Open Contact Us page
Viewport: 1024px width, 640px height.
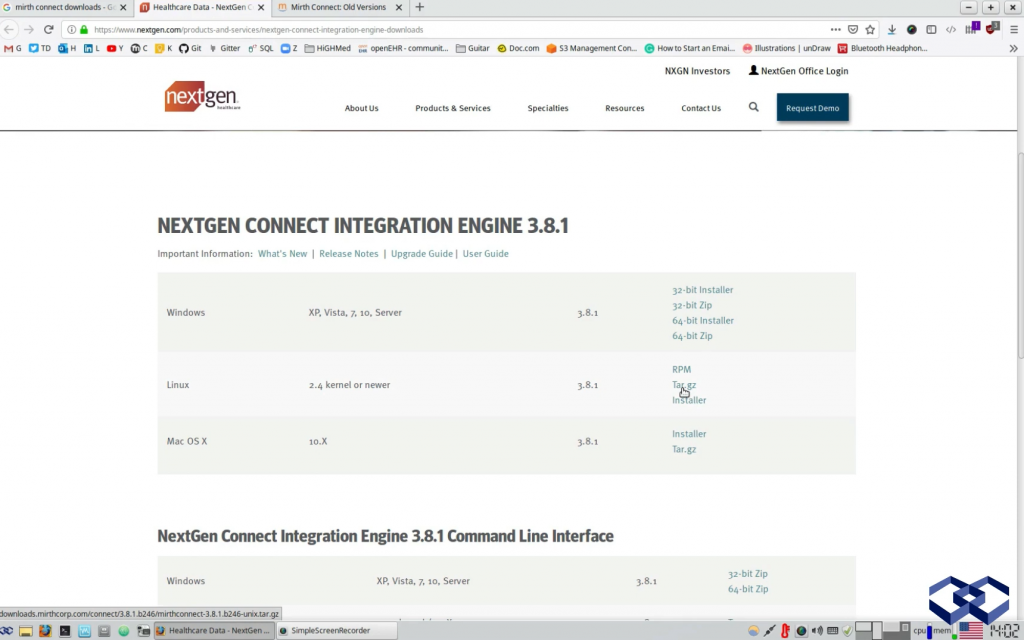pos(701,108)
